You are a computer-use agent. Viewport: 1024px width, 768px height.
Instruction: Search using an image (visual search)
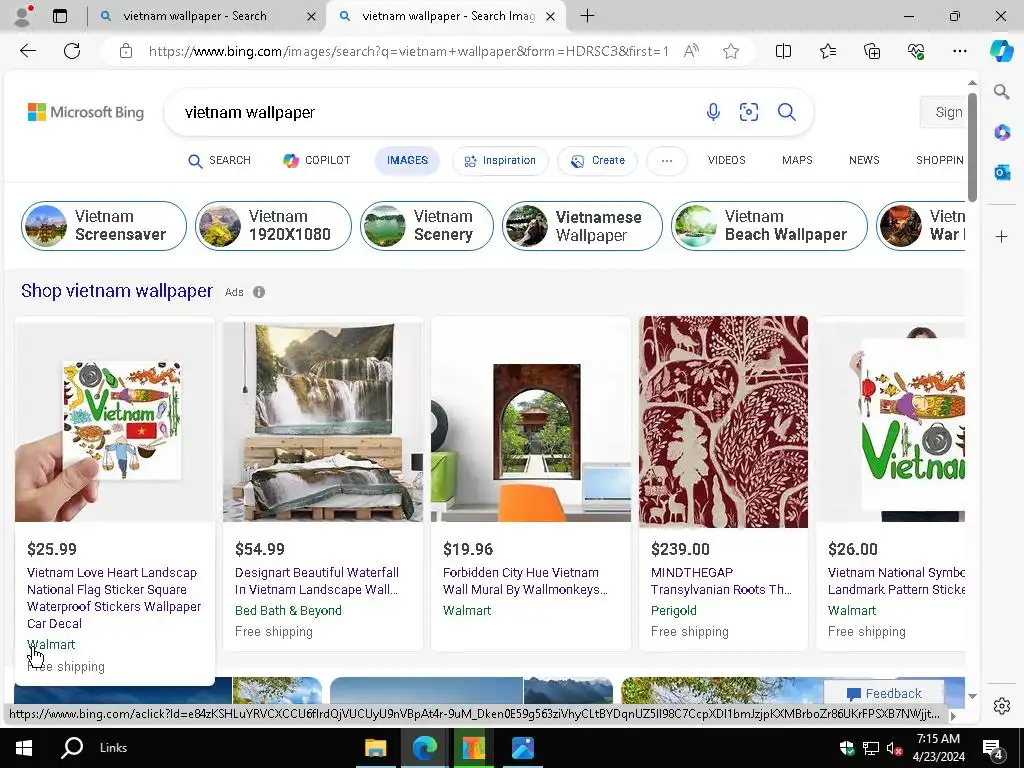point(748,112)
